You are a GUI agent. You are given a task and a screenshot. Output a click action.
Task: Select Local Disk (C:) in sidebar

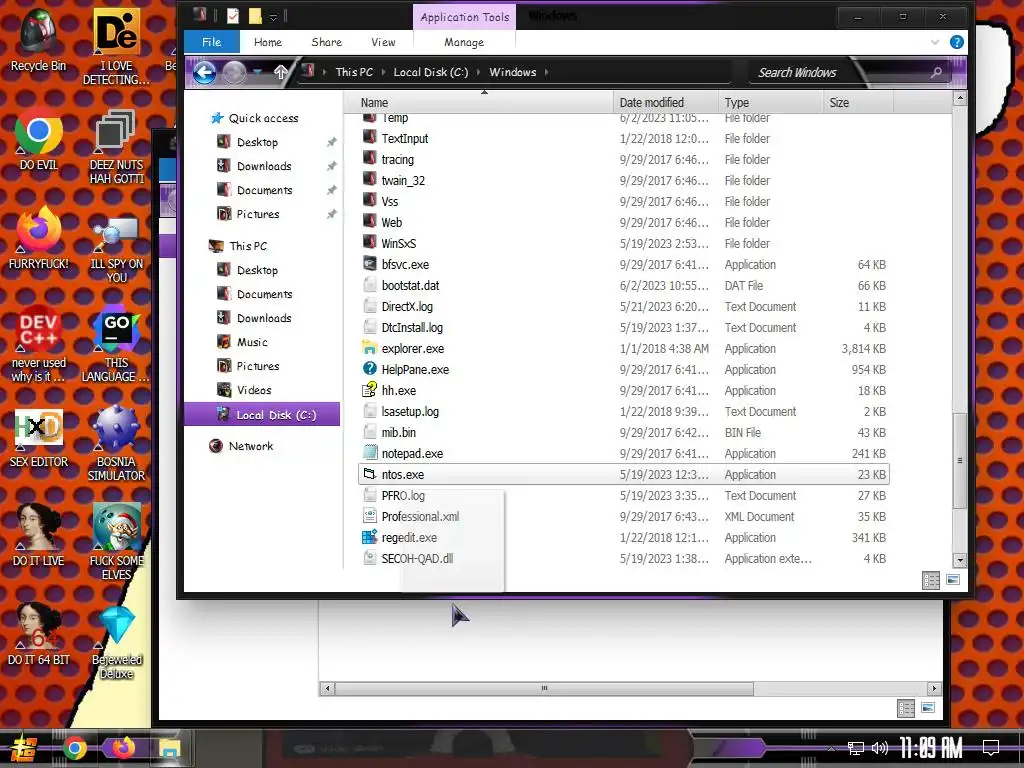(262, 415)
